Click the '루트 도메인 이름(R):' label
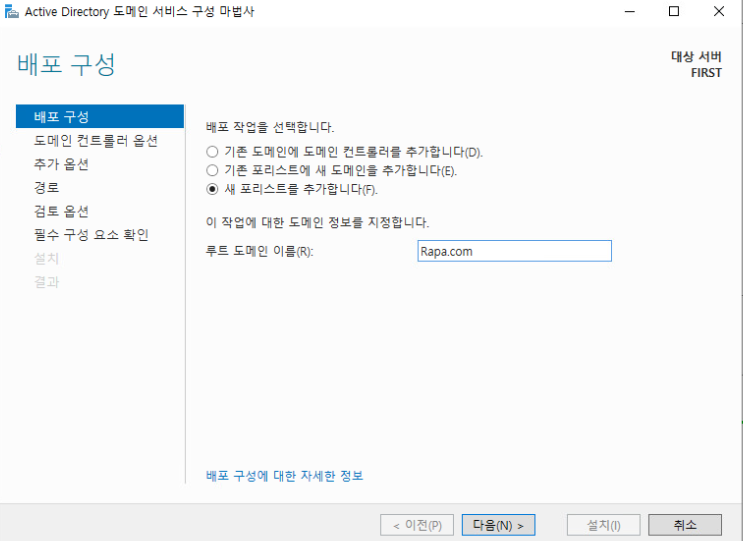The image size is (743, 541). point(260,251)
